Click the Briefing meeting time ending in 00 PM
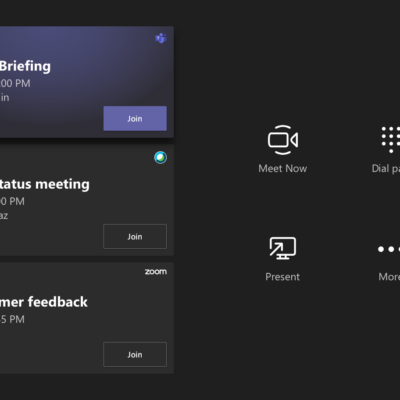400x400 pixels. (x=15, y=83)
